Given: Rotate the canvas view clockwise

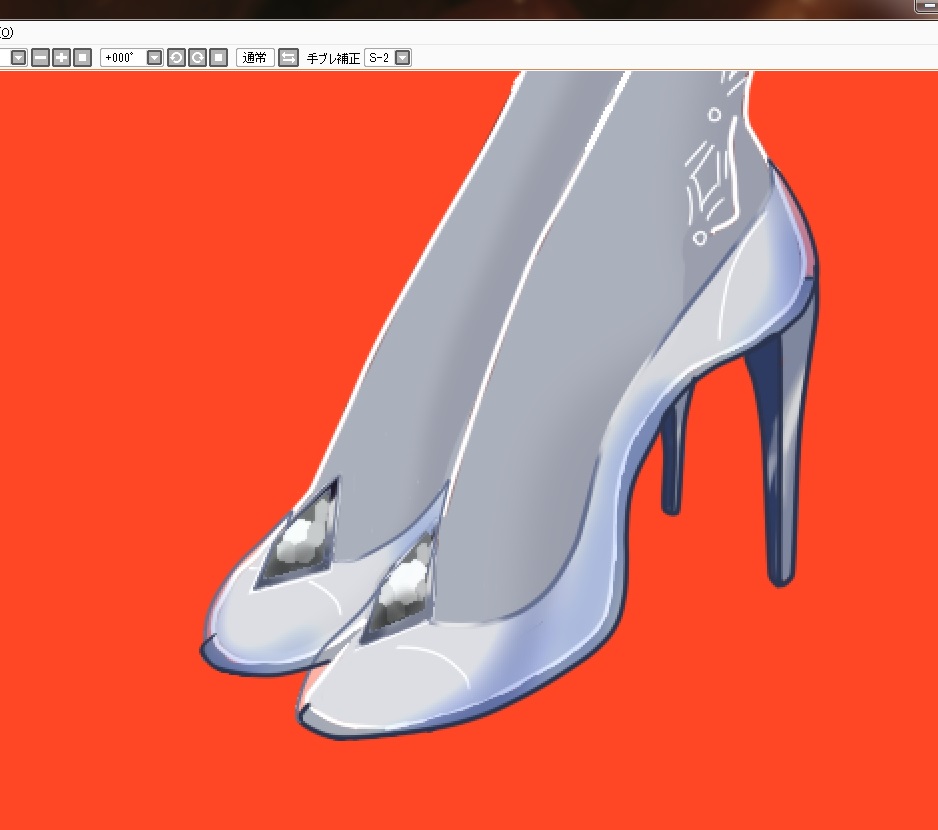Looking at the screenshot, I should coord(197,58).
